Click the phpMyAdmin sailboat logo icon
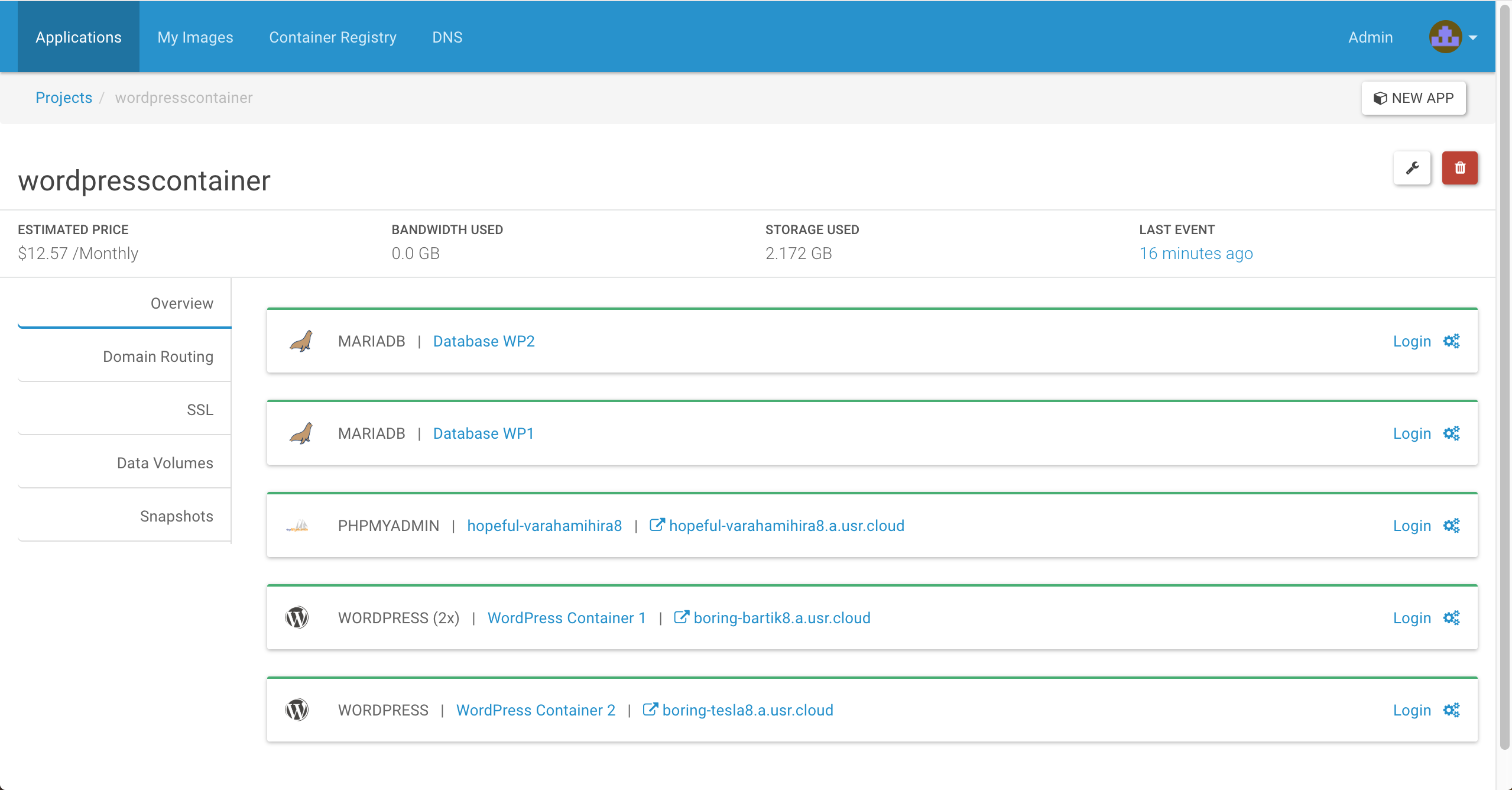Screen dimensions: 1512x790 click(298, 526)
